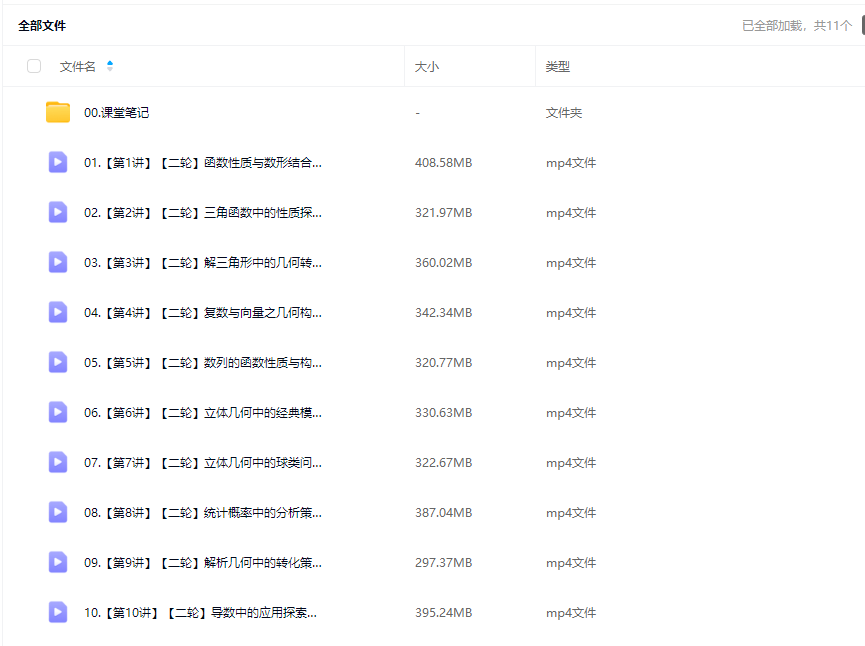The image size is (865, 646).
Task: Click the 00.课堂笔记 folder icon
Action: [x=58, y=113]
